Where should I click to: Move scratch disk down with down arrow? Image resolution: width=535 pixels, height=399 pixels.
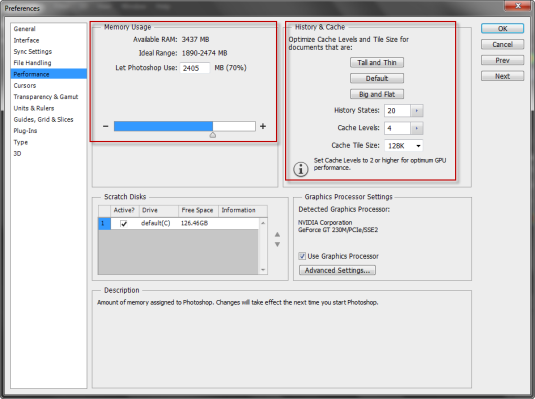pyautogui.click(x=277, y=244)
